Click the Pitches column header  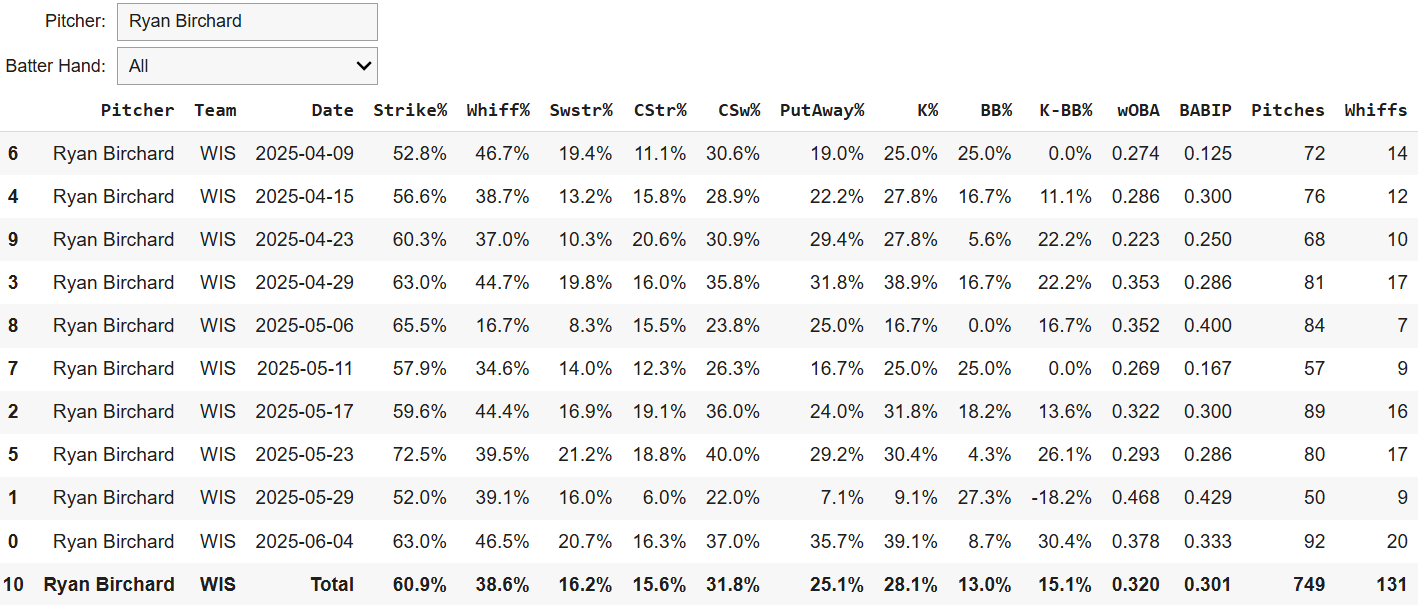coord(1288,110)
